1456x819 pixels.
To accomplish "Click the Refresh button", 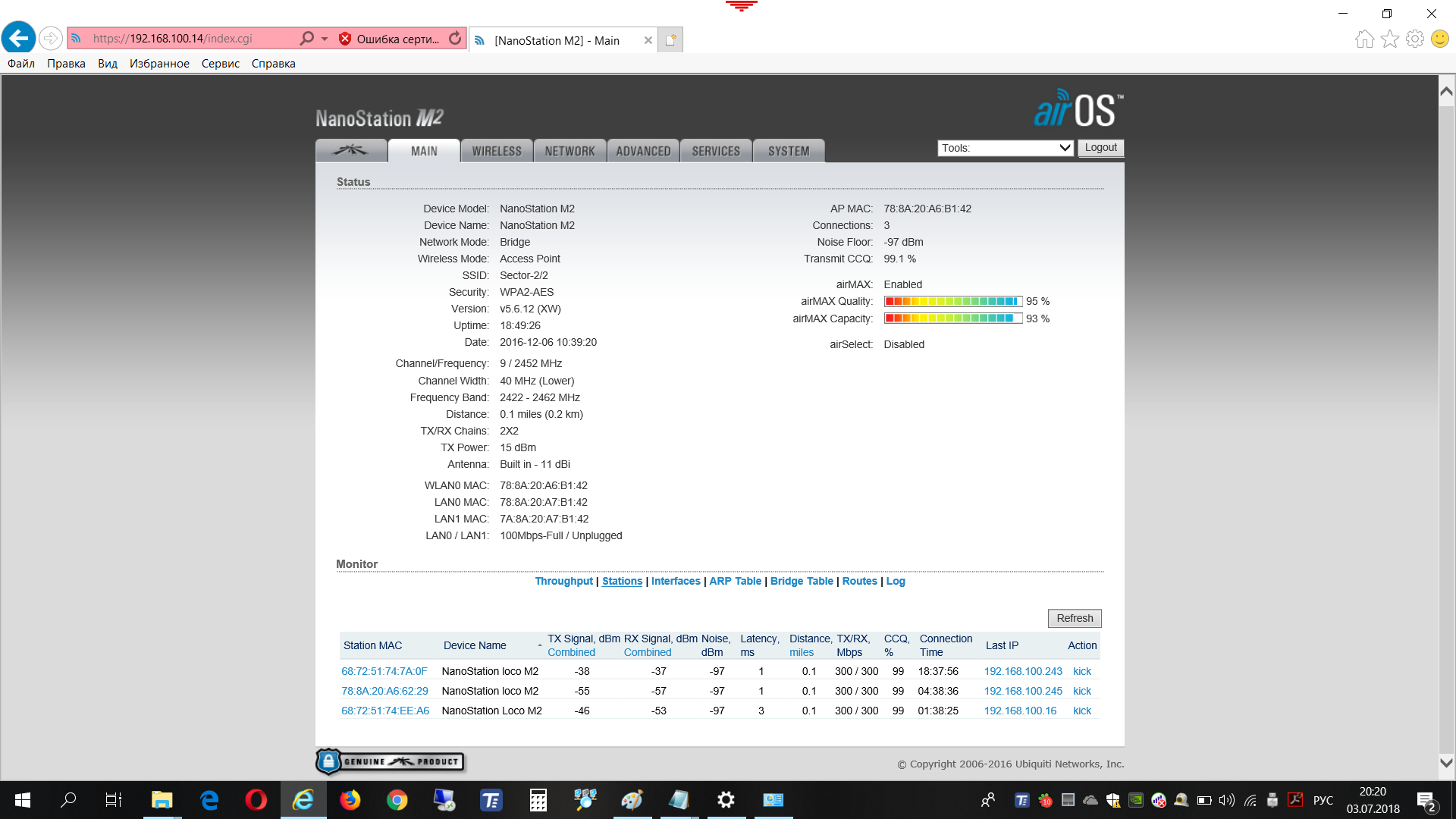I will 1075,618.
